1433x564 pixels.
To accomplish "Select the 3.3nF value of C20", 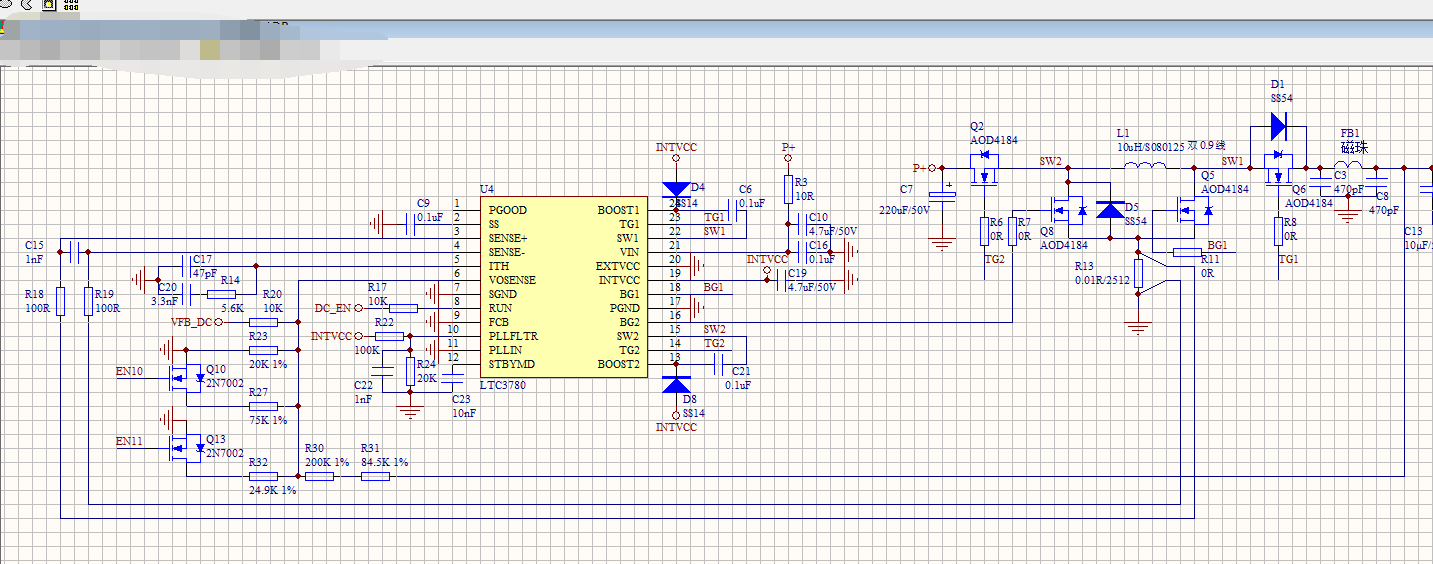I will [164, 300].
